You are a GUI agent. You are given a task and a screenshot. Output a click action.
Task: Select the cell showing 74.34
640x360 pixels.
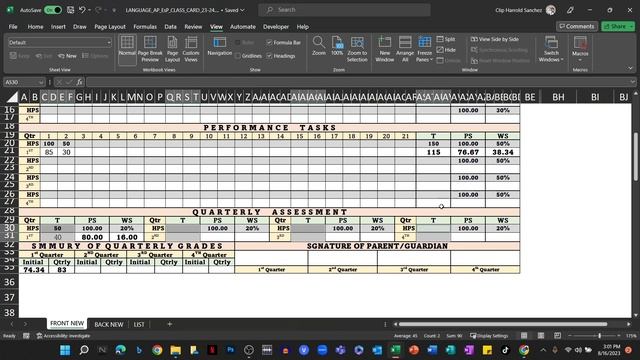[34, 270]
